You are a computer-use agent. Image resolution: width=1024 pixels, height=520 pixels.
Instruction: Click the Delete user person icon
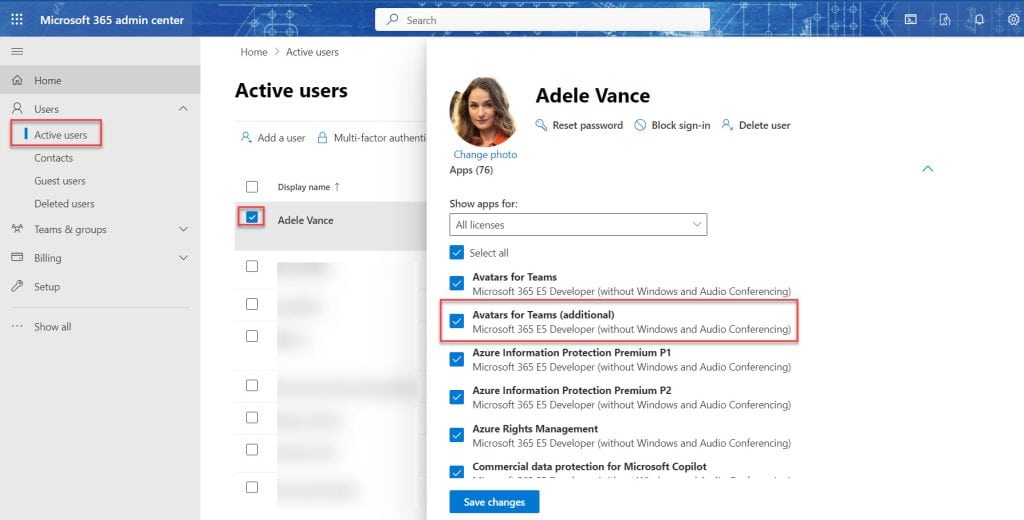click(x=727, y=125)
